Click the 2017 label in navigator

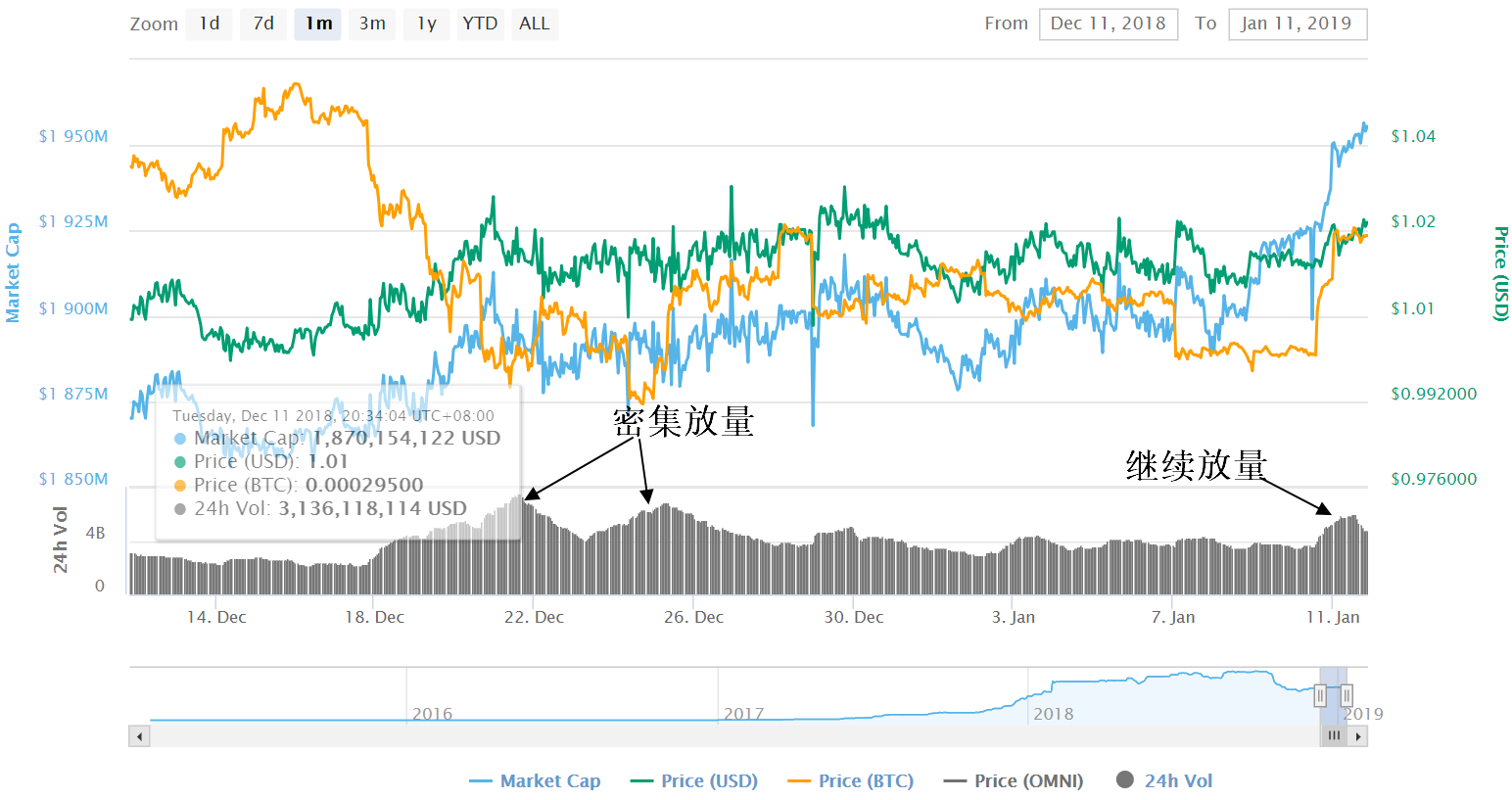point(743,714)
